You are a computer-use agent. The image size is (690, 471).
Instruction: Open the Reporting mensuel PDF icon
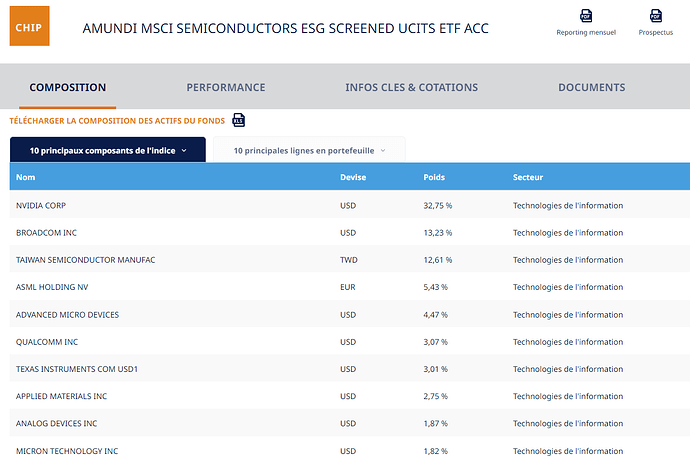pos(586,16)
